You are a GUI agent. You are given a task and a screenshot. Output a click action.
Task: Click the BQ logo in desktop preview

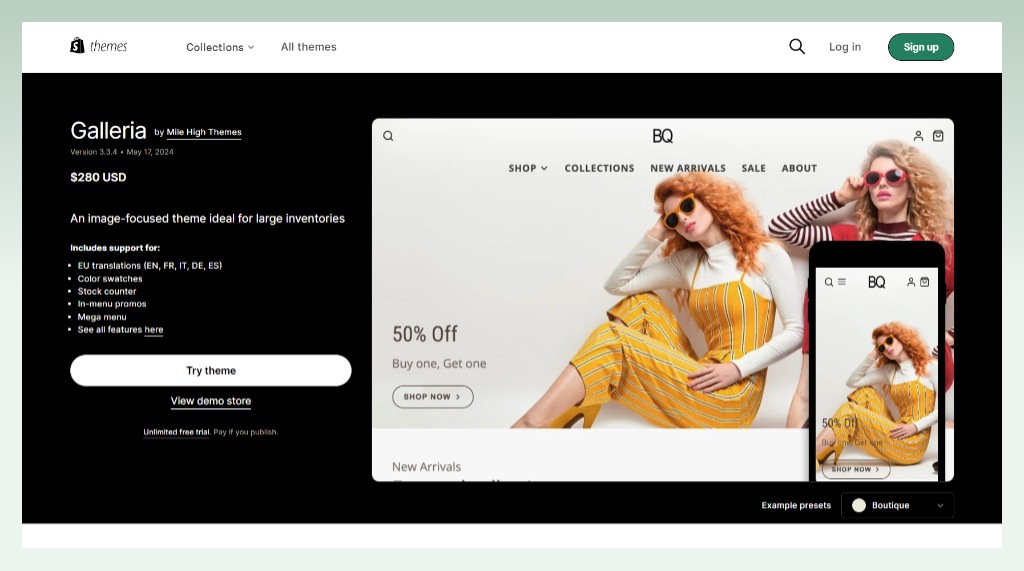662,136
